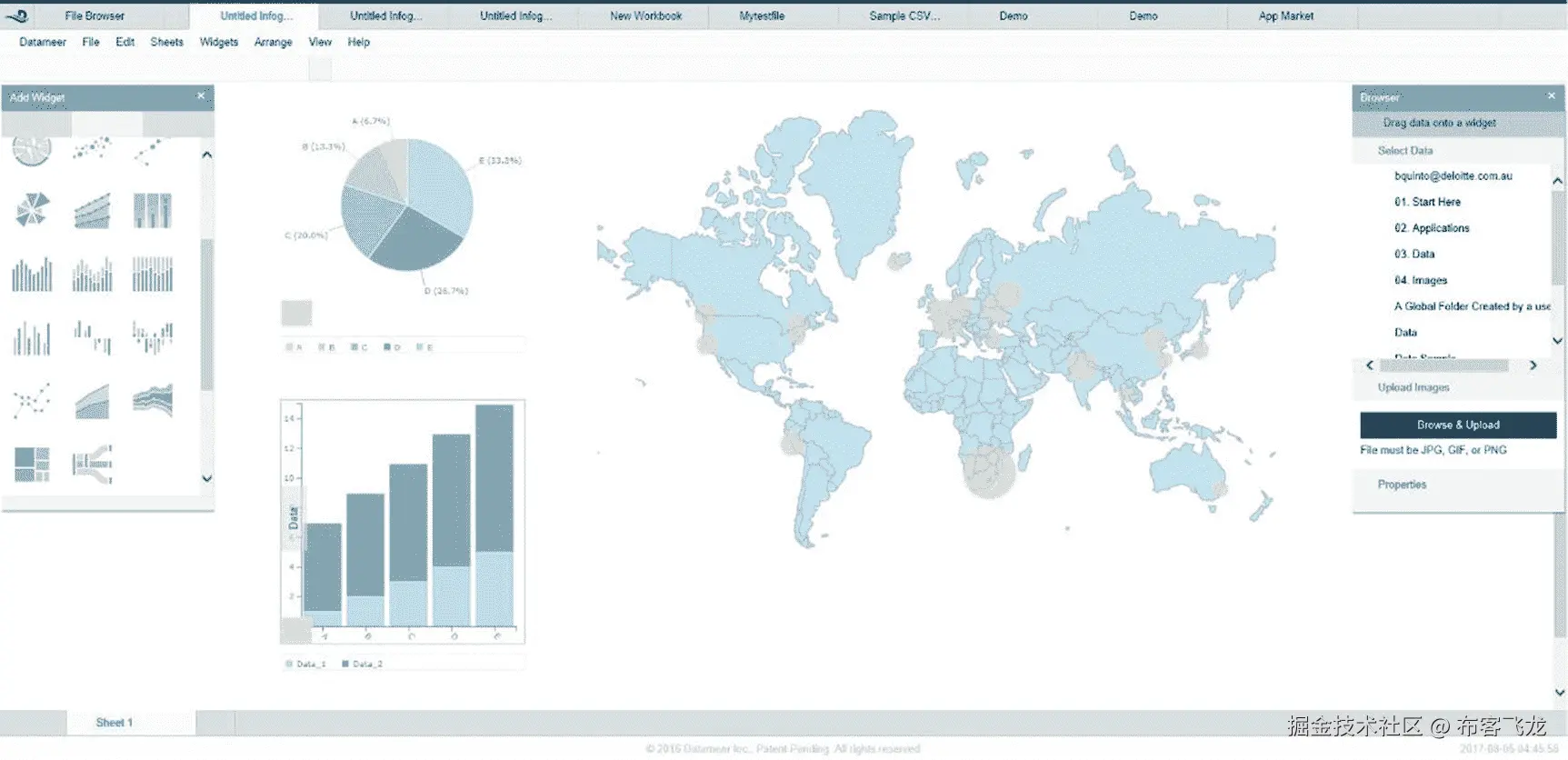Viewport: 1568px width, 760px height.
Task: Close the Browser panel
Action: tap(1551, 95)
